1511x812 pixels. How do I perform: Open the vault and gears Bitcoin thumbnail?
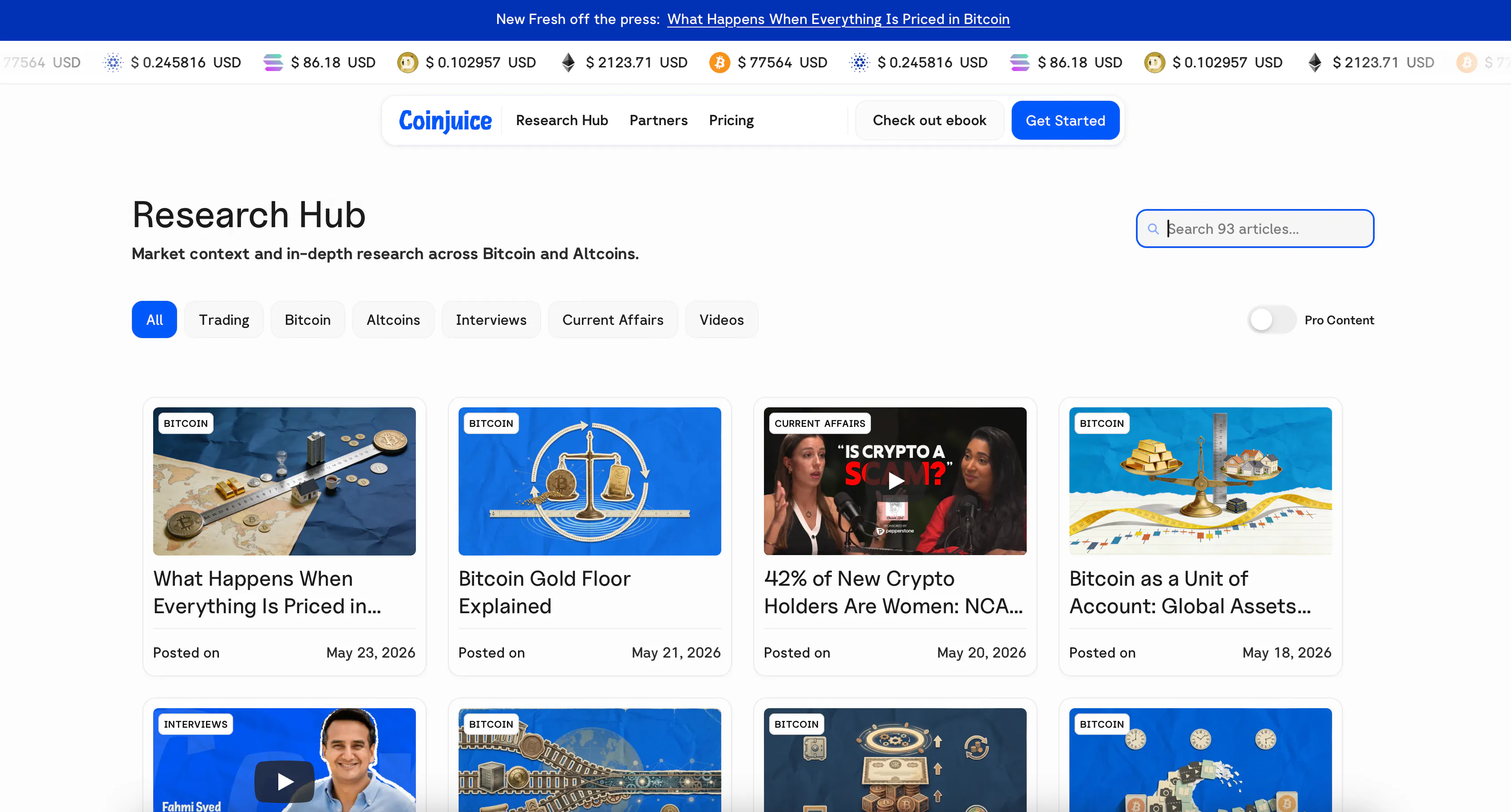(895, 760)
